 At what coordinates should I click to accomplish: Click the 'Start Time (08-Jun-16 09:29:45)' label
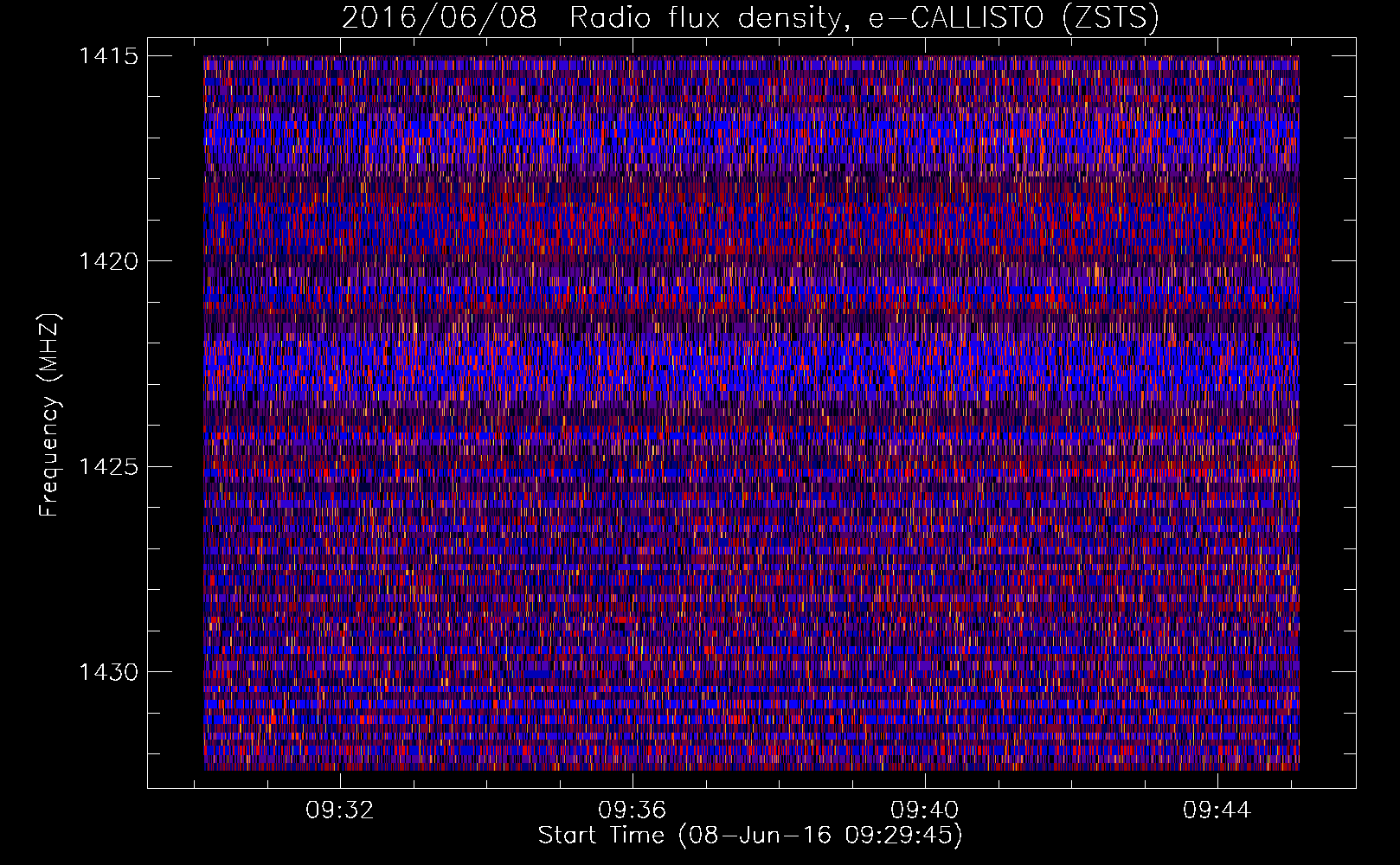(750, 836)
